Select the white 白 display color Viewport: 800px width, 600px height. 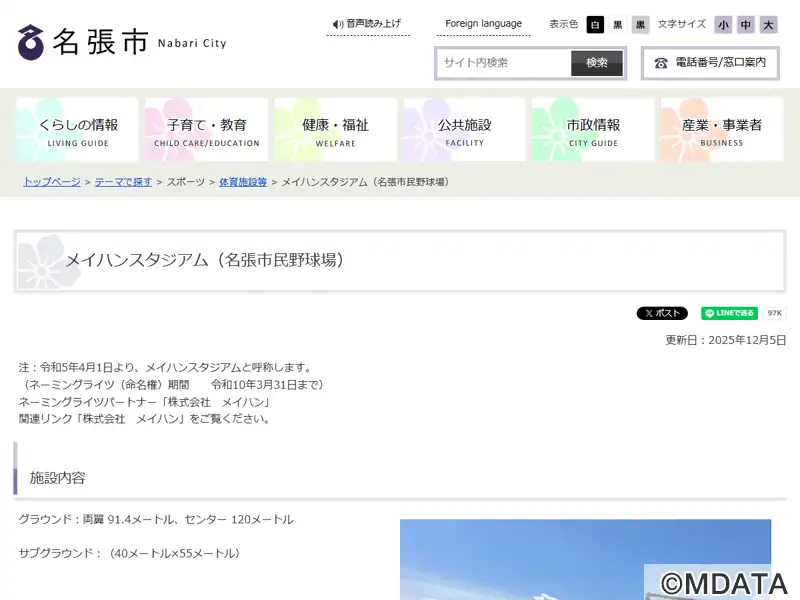click(595, 25)
